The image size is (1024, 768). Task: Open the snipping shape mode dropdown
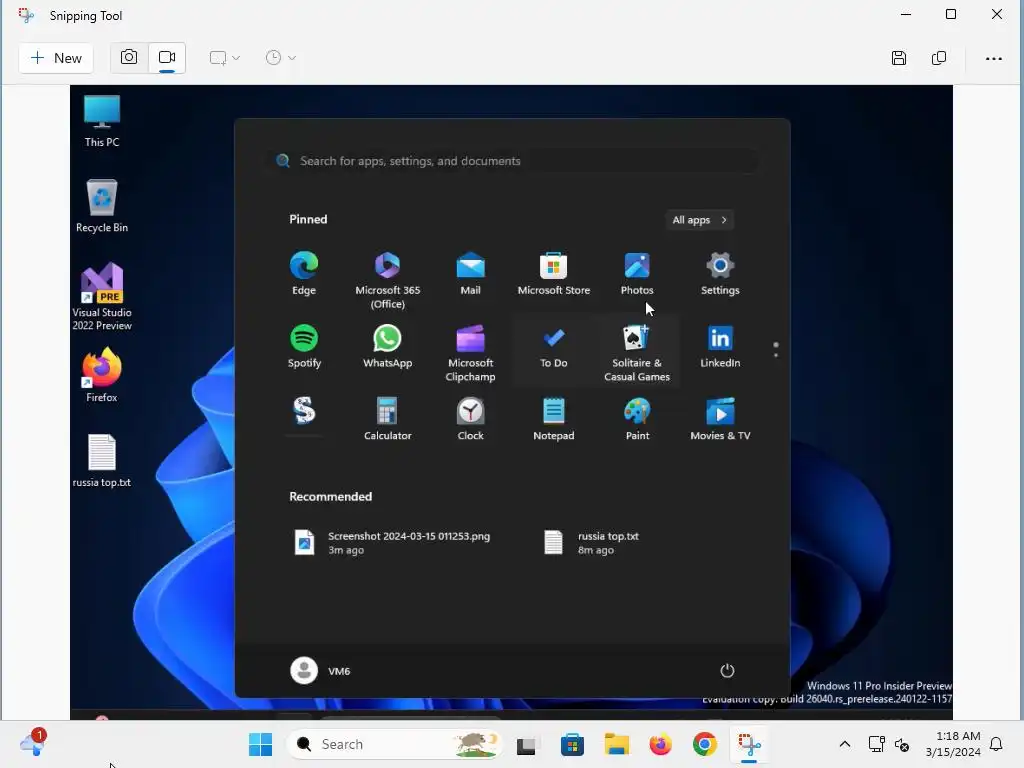click(x=225, y=58)
